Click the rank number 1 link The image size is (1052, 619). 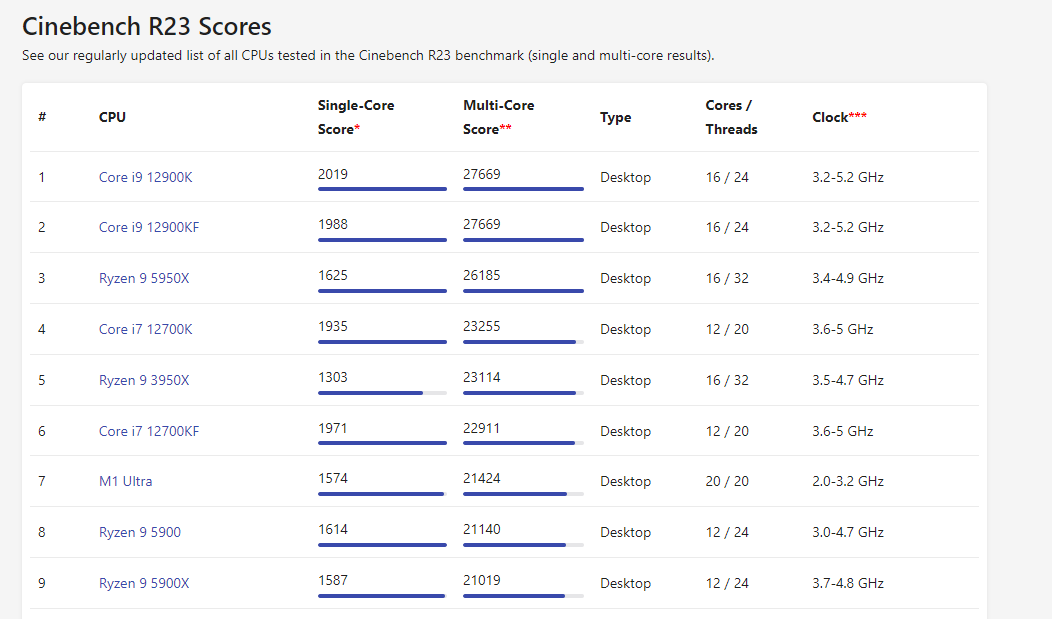click(x=42, y=178)
